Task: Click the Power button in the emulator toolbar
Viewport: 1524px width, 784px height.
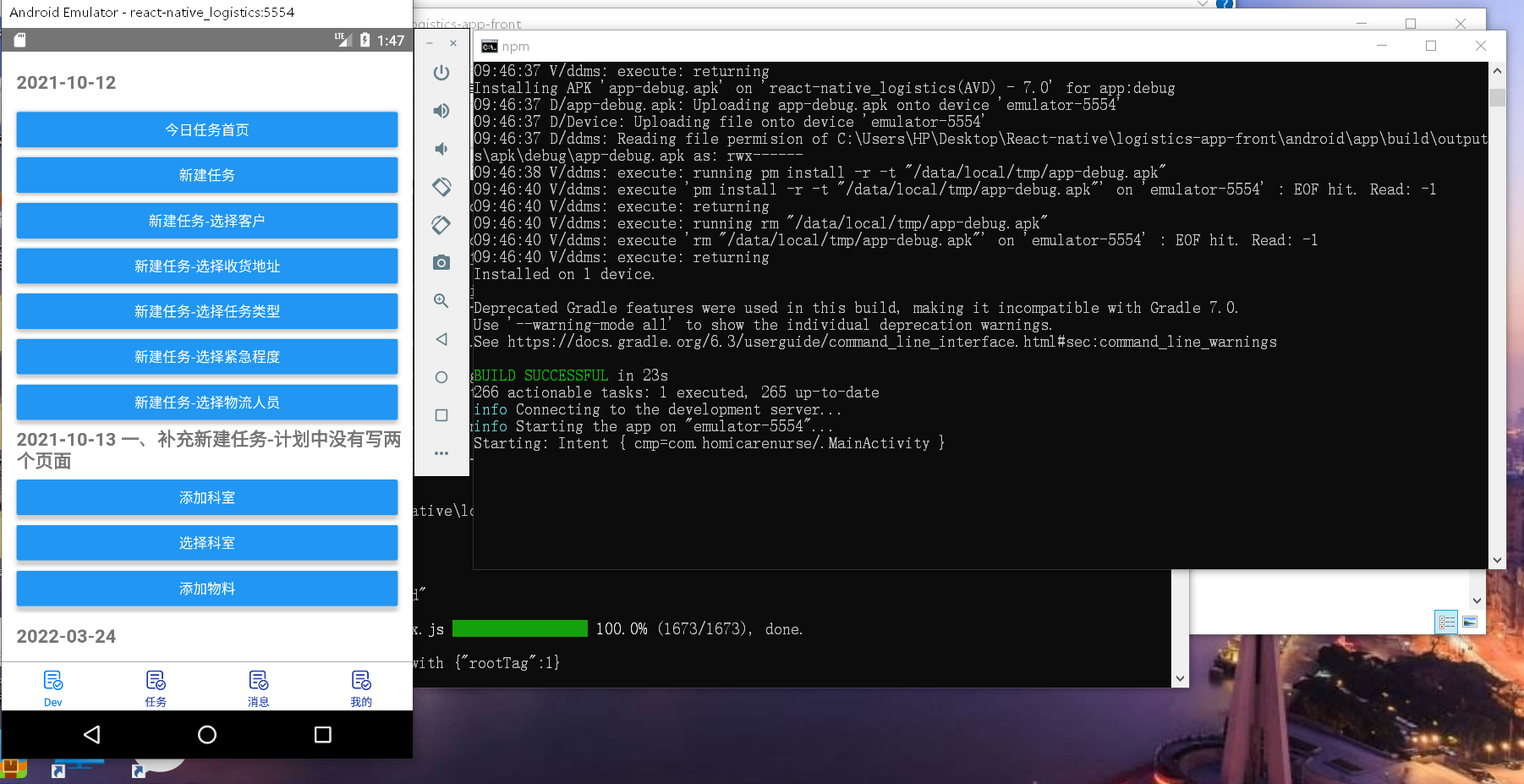Action: (441, 72)
